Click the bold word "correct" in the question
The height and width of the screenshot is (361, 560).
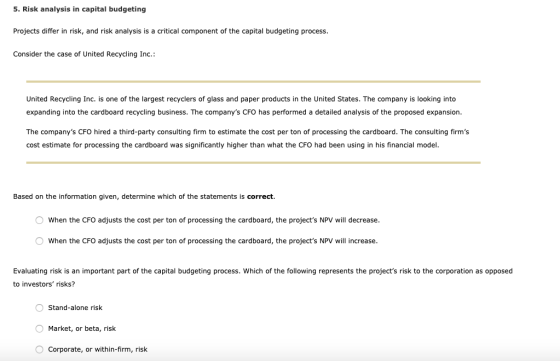(x=260, y=196)
